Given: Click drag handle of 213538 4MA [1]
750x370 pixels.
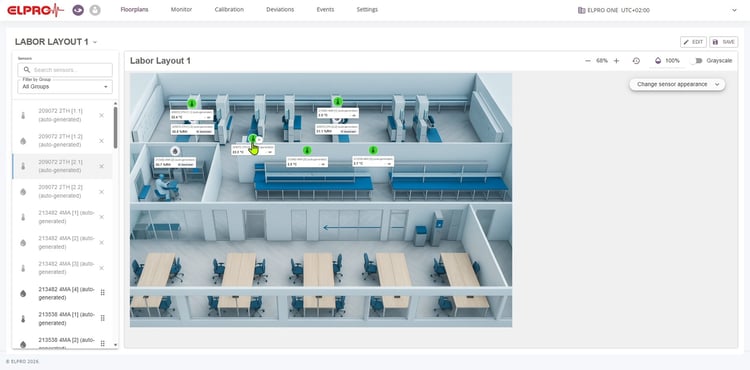Looking at the screenshot, I should 102,318.
